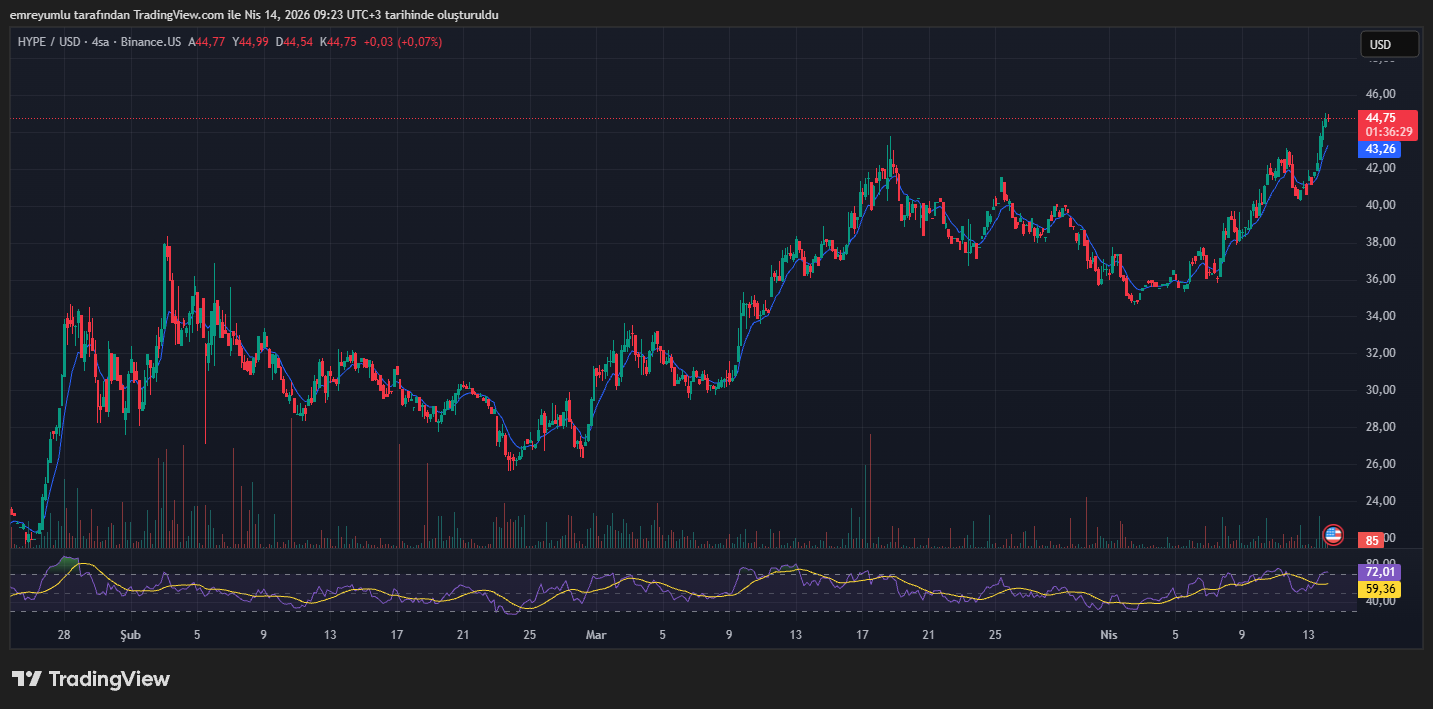Select the Mar label on time axis
1433x709 pixels.
coord(596,635)
